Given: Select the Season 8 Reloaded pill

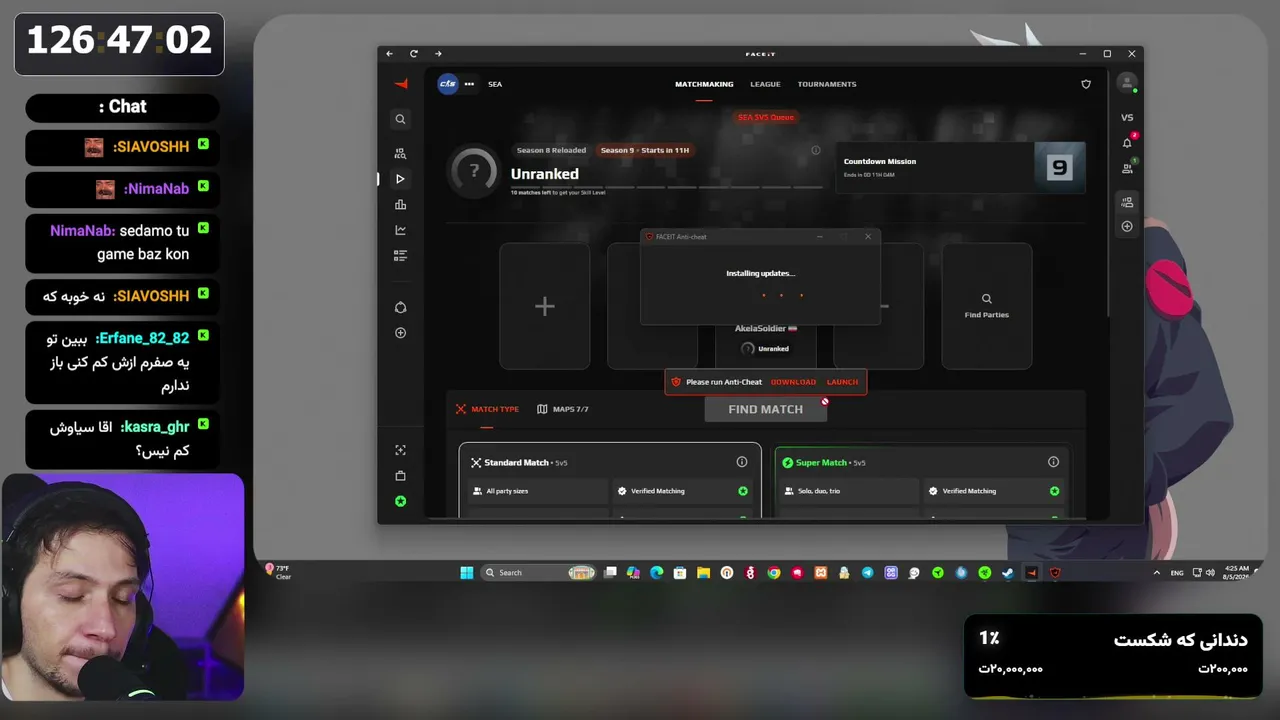Looking at the screenshot, I should pos(551,150).
